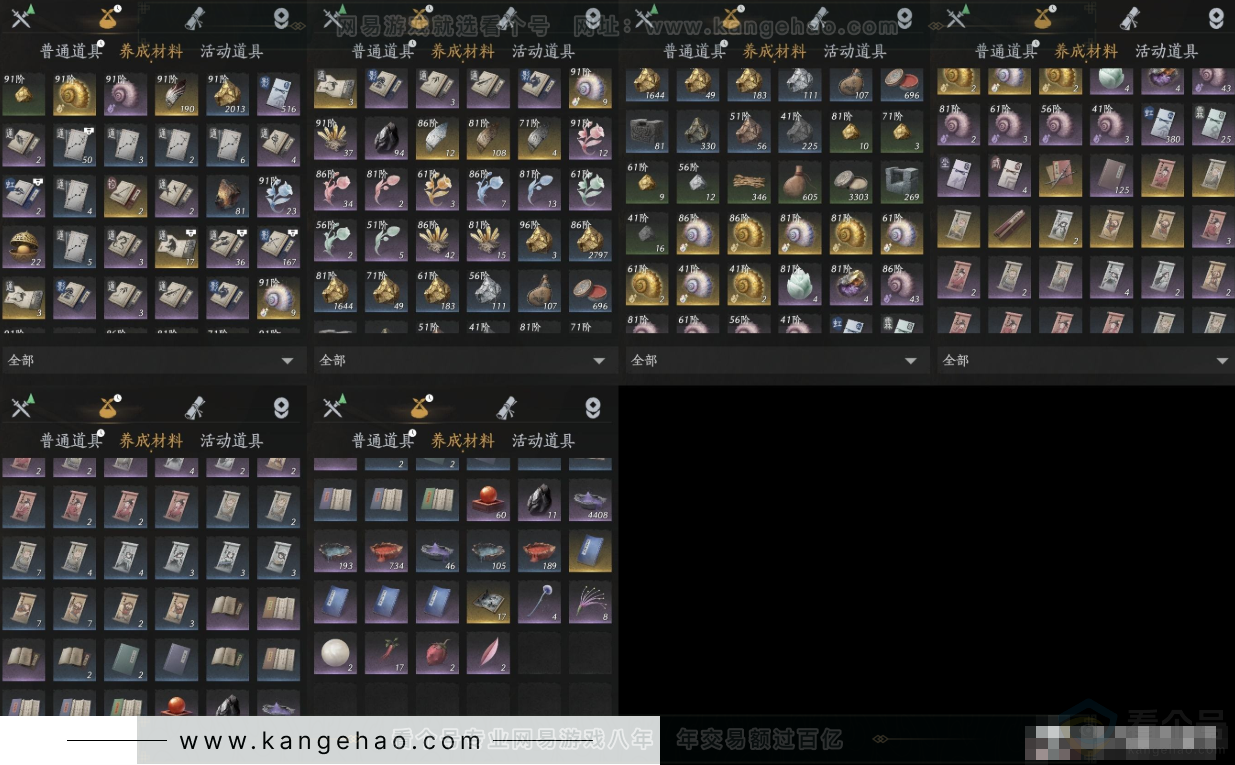Open 养成材料 tab in bottom-middle panel

point(463,440)
